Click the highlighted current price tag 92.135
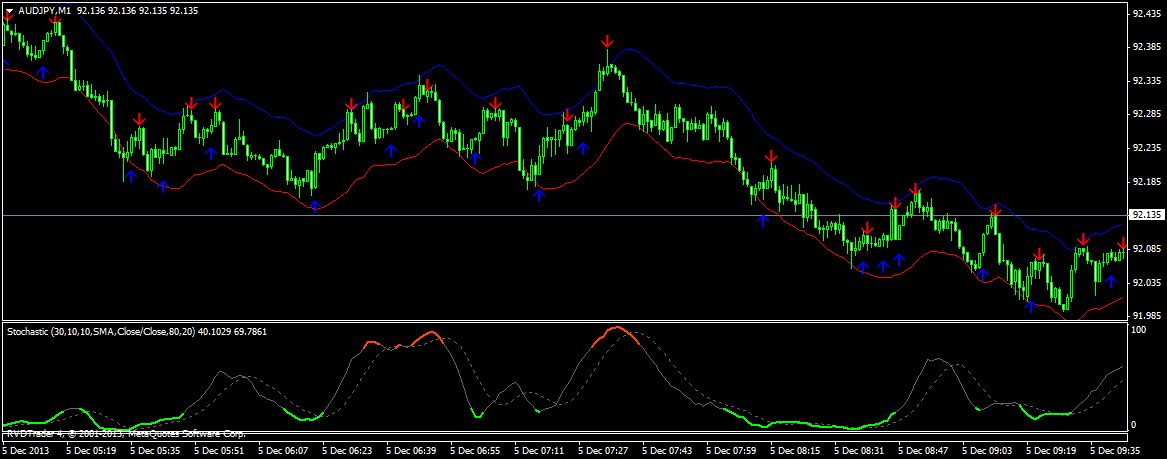1167x459 pixels. tap(1146, 215)
